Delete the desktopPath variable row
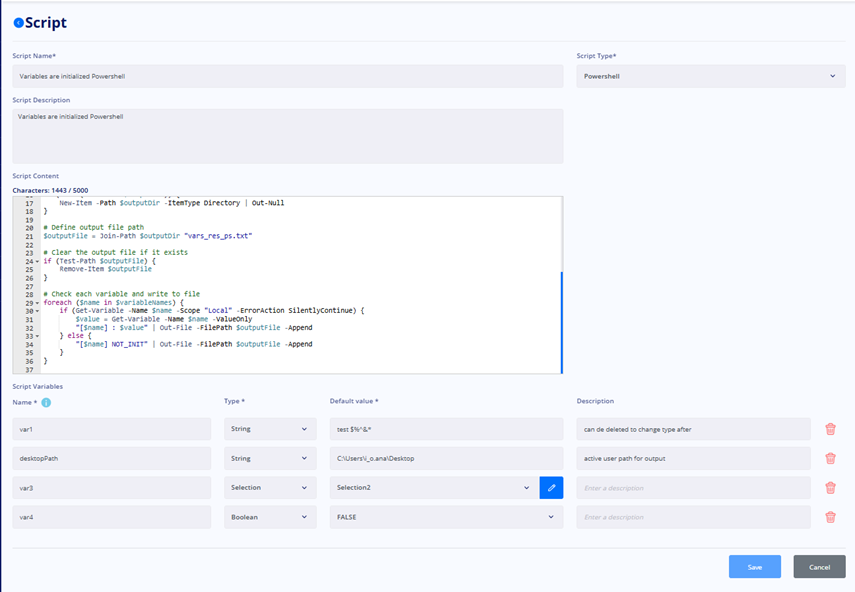Screen dimensions: 855x592 pyautogui.click(x=830, y=458)
